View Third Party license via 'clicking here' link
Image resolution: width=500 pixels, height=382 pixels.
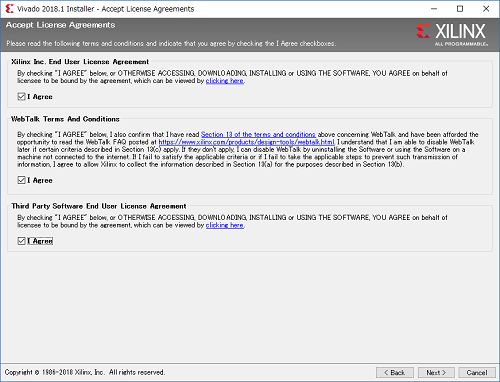(225, 225)
